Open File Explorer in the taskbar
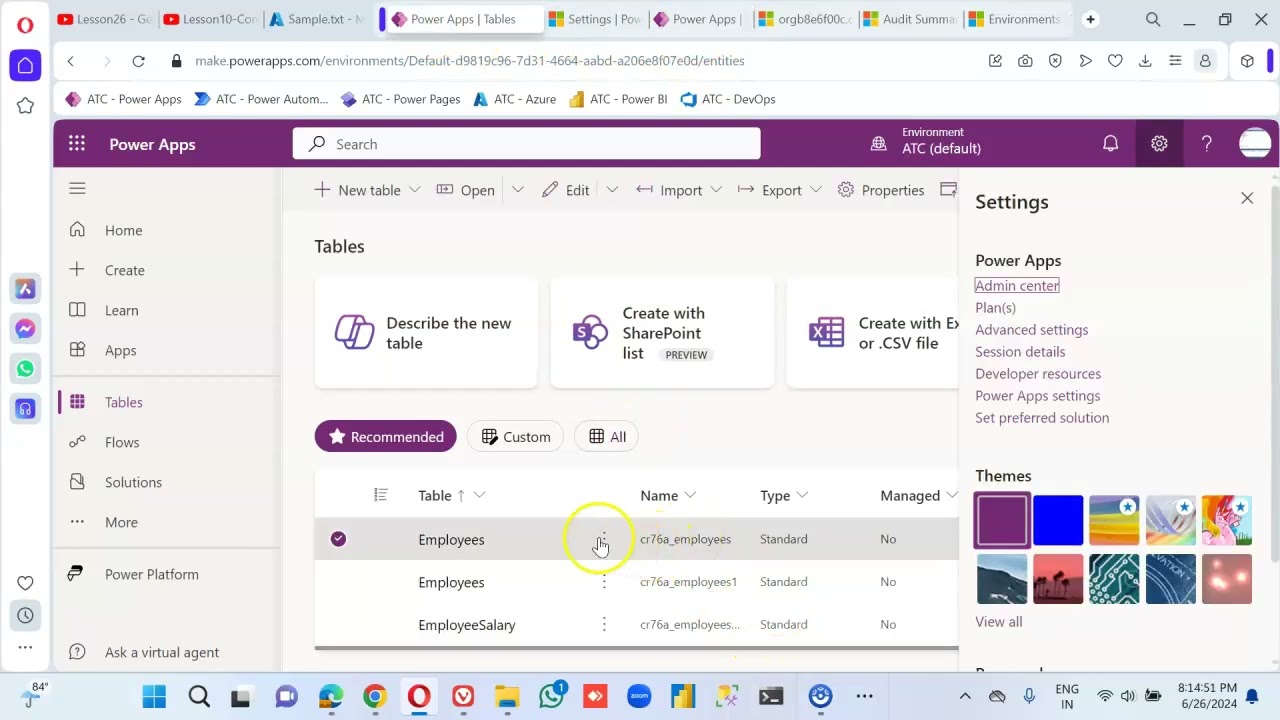 (x=507, y=697)
